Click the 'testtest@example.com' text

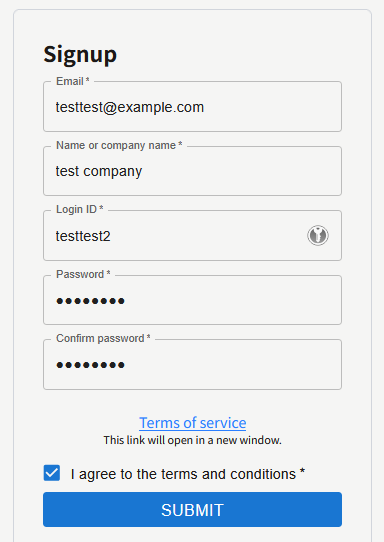click(x=130, y=107)
